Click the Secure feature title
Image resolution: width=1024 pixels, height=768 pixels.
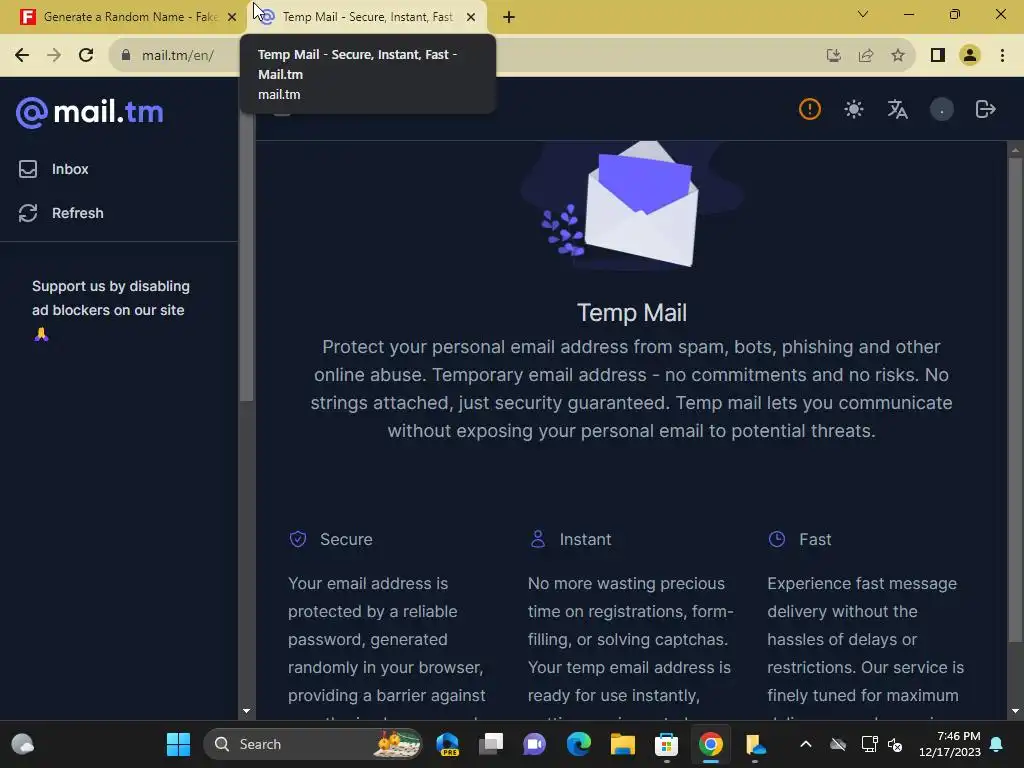point(346,539)
